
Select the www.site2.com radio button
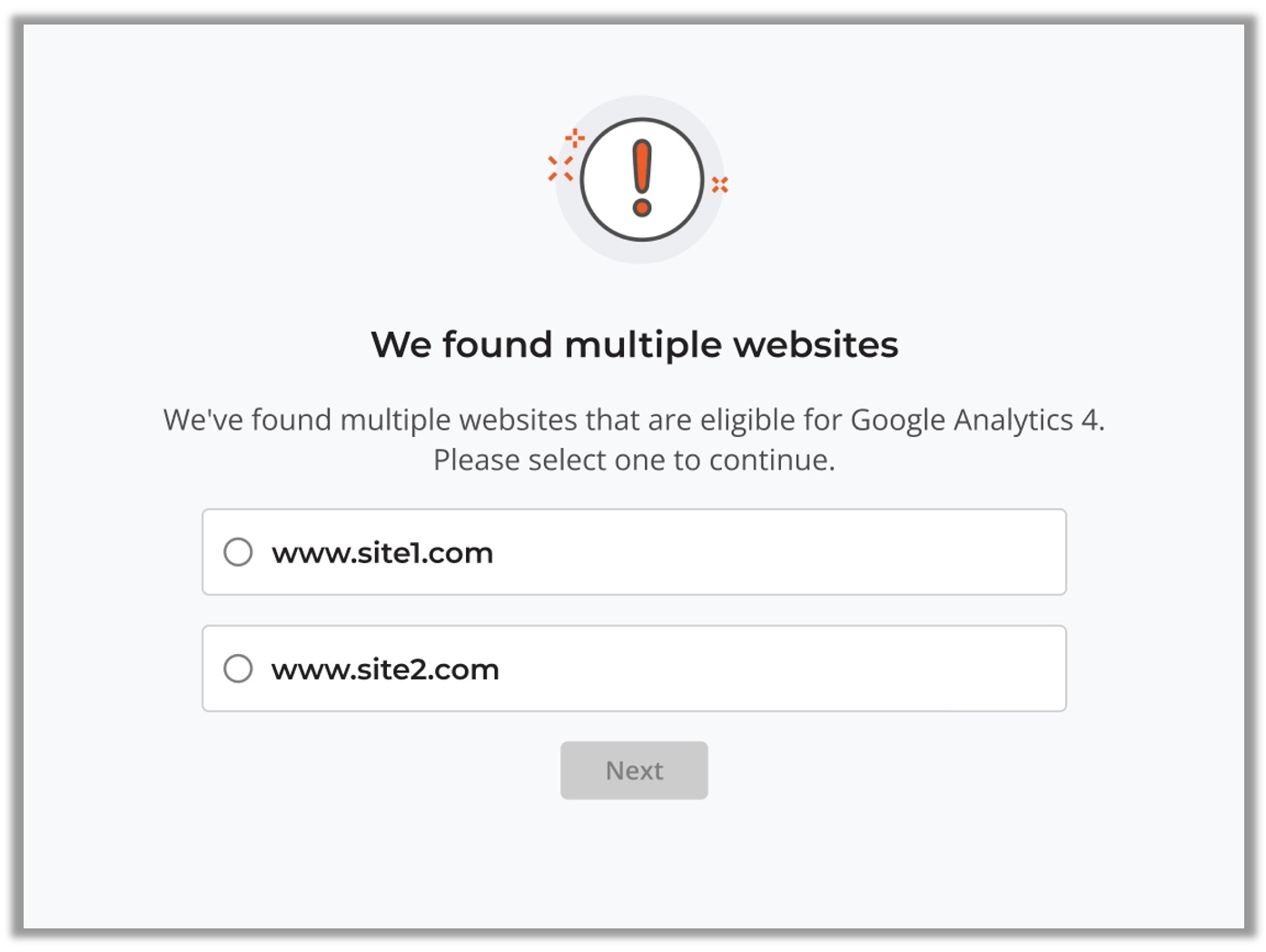pyautogui.click(x=238, y=669)
